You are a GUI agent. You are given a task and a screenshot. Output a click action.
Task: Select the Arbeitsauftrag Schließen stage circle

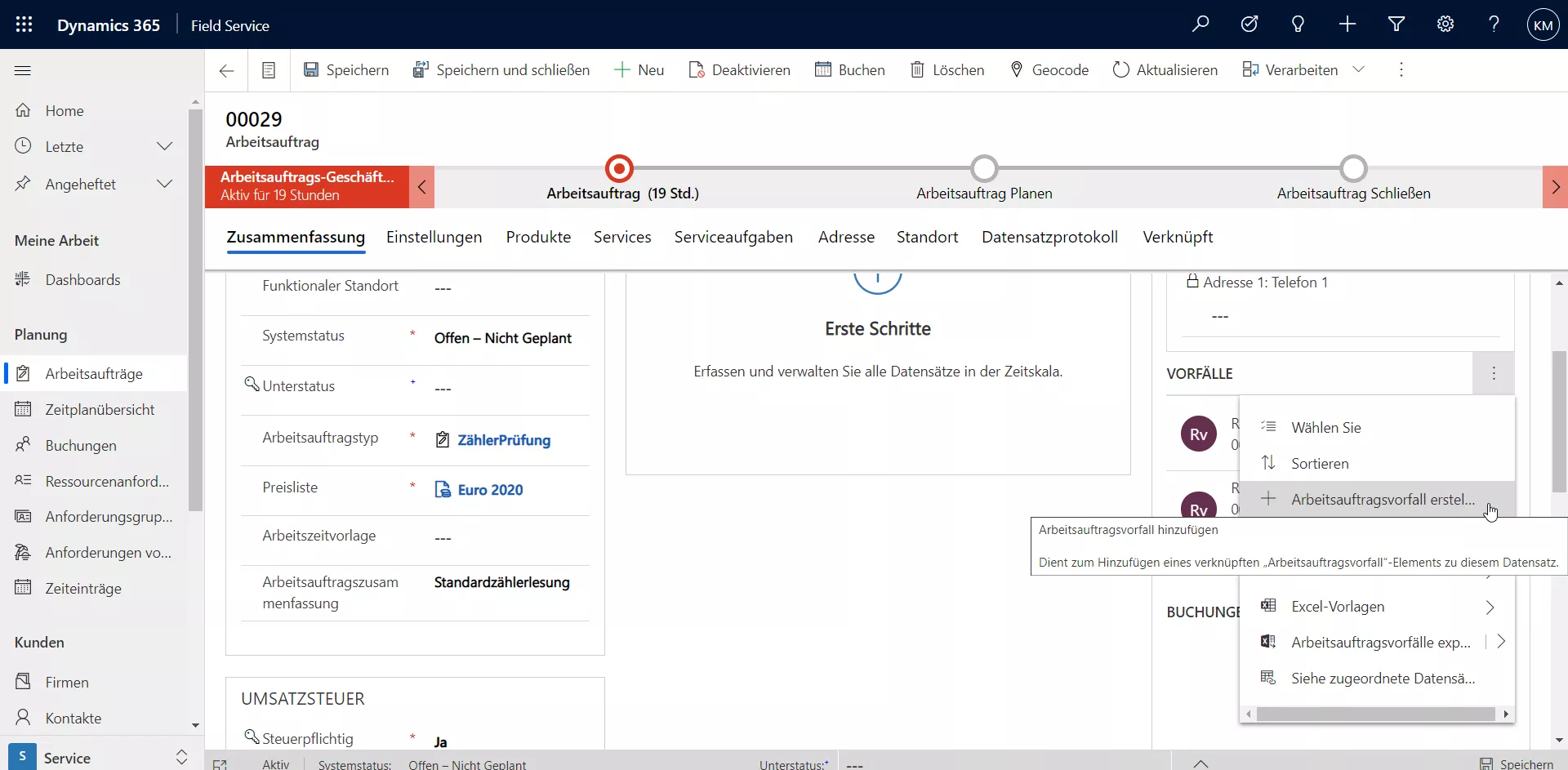coord(1353,168)
